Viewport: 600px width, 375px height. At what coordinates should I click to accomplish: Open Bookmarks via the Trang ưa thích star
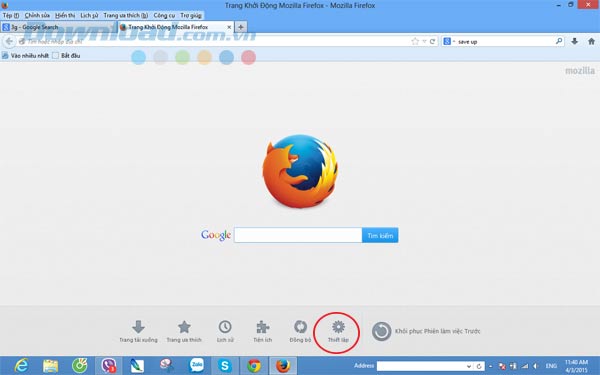point(184,327)
